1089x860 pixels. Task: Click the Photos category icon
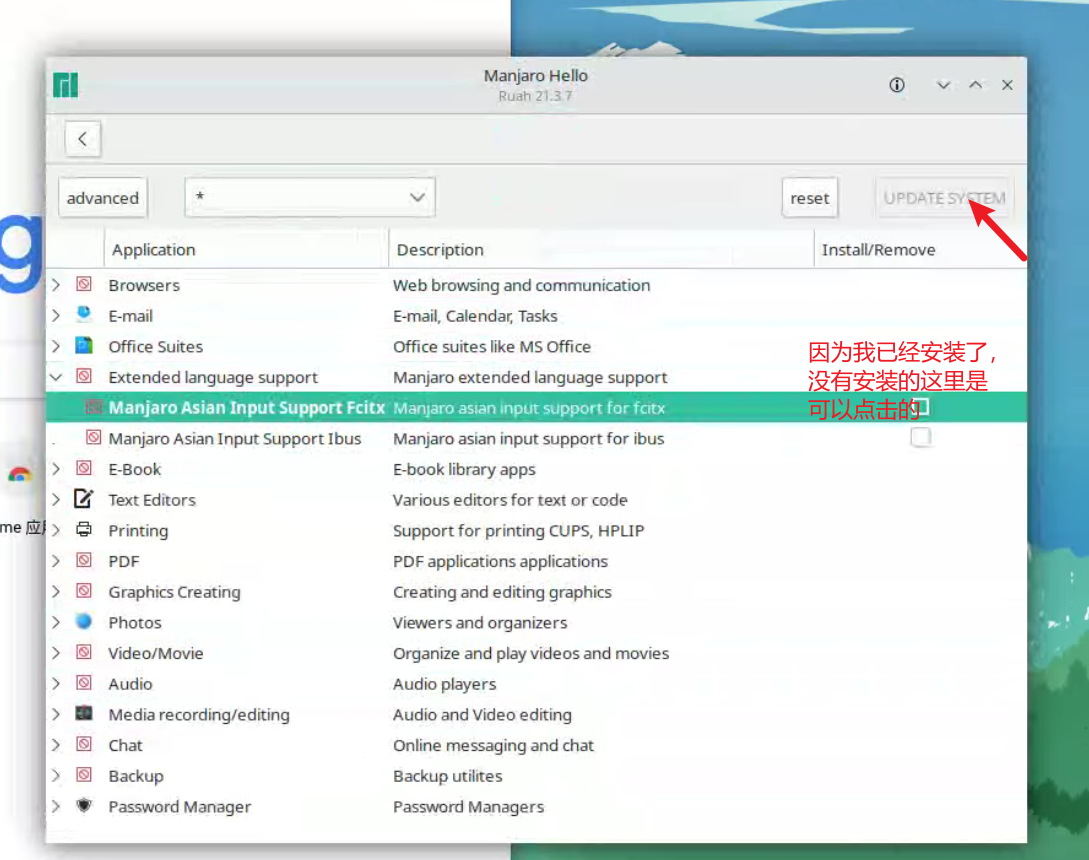tap(84, 622)
